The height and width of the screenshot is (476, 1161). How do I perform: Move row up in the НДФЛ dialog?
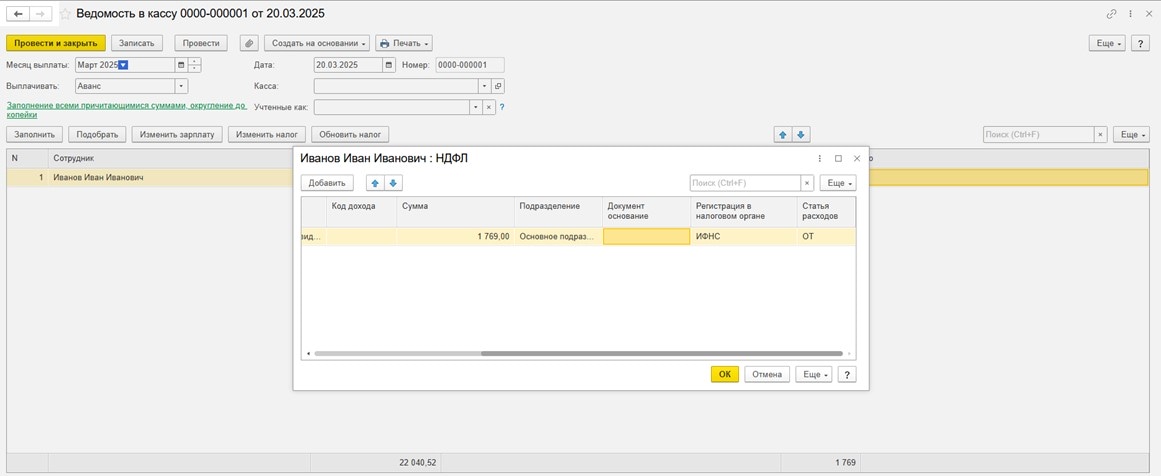(375, 183)
